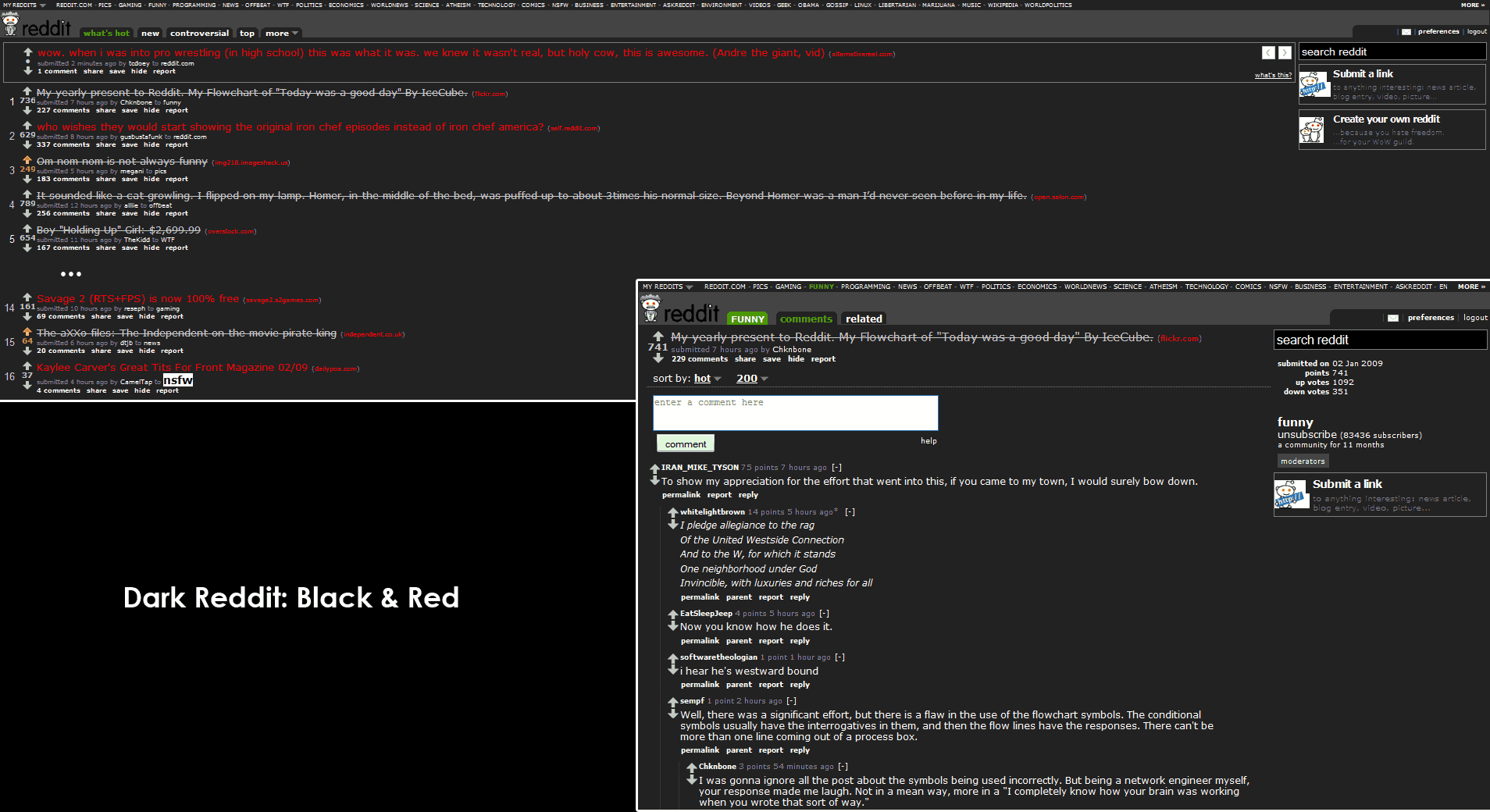Open mail envelope in left reddit header
Screen dimensions: 1490x812
coord(1406,32)
